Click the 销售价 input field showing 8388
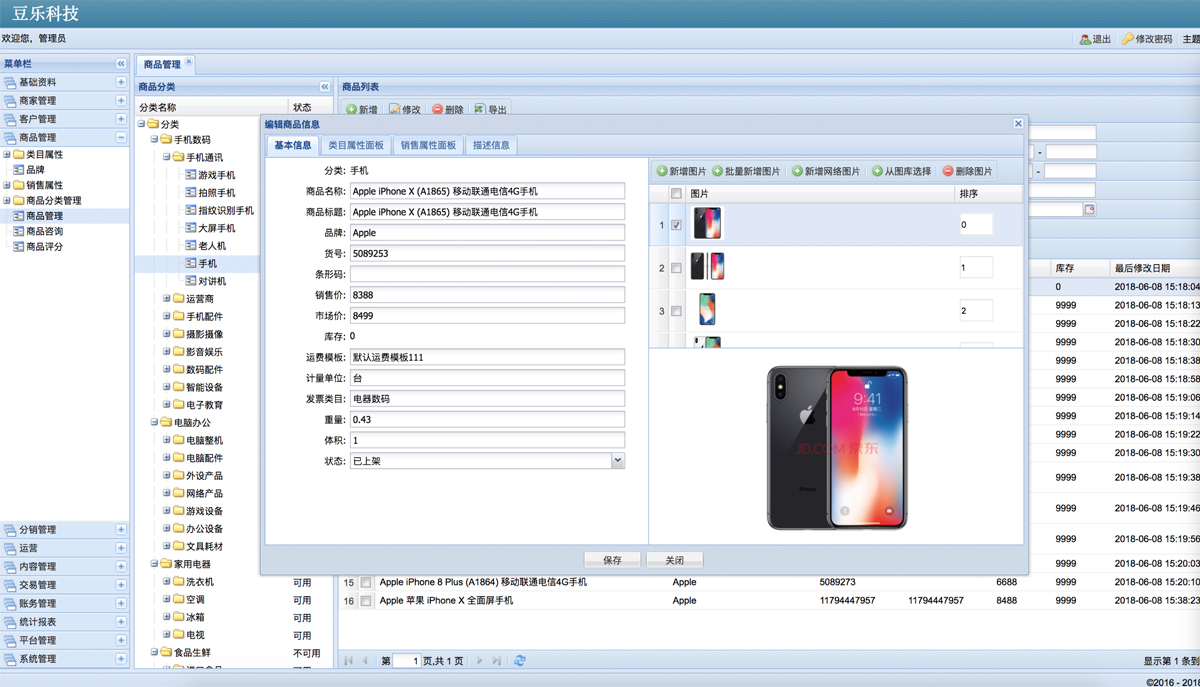 (487, 295)
